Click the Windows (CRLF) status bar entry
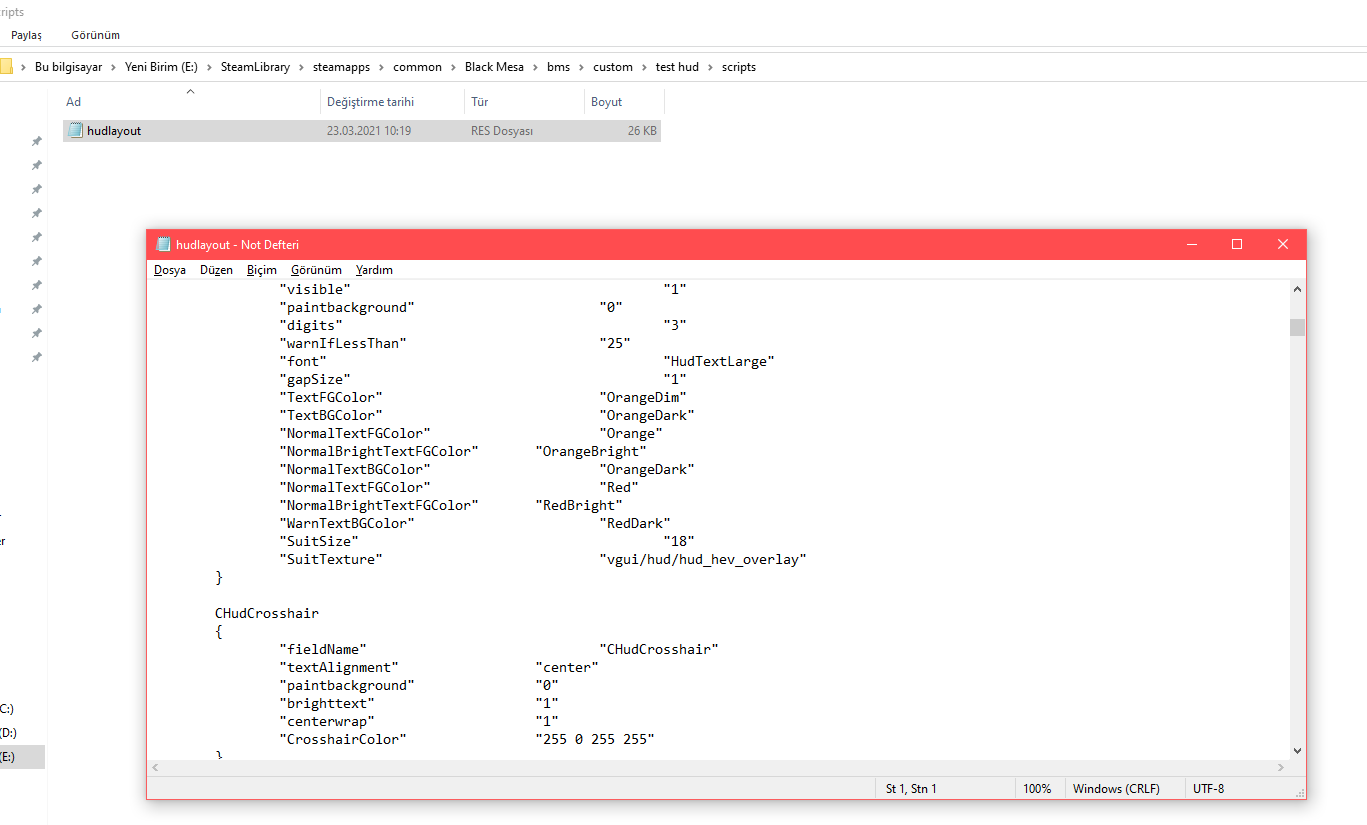The image size is (1367, 825). (1116, 789)
